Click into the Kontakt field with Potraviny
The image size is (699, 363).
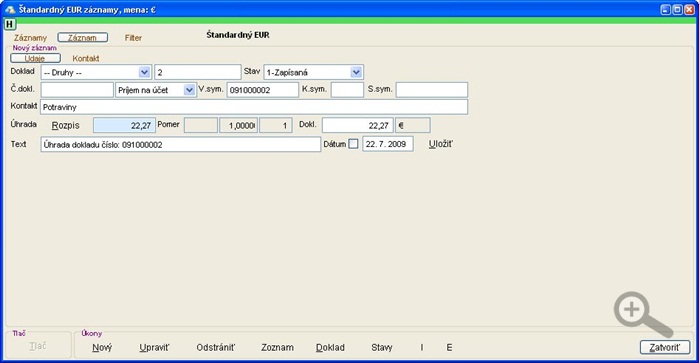pos(254,107)
